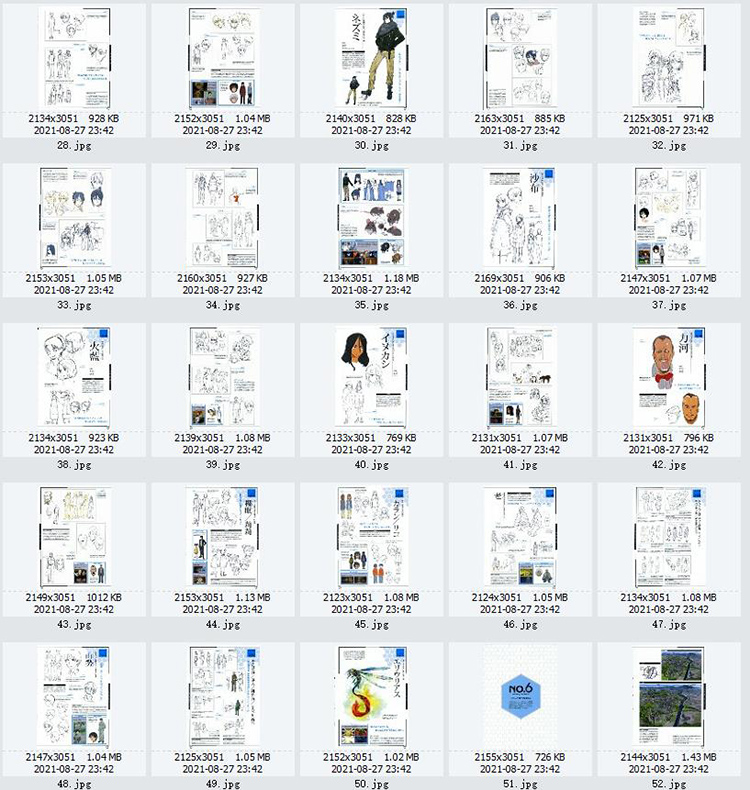
Task: Open the 30.jpg character illustration thumbnail
Action: coord(371,57)
